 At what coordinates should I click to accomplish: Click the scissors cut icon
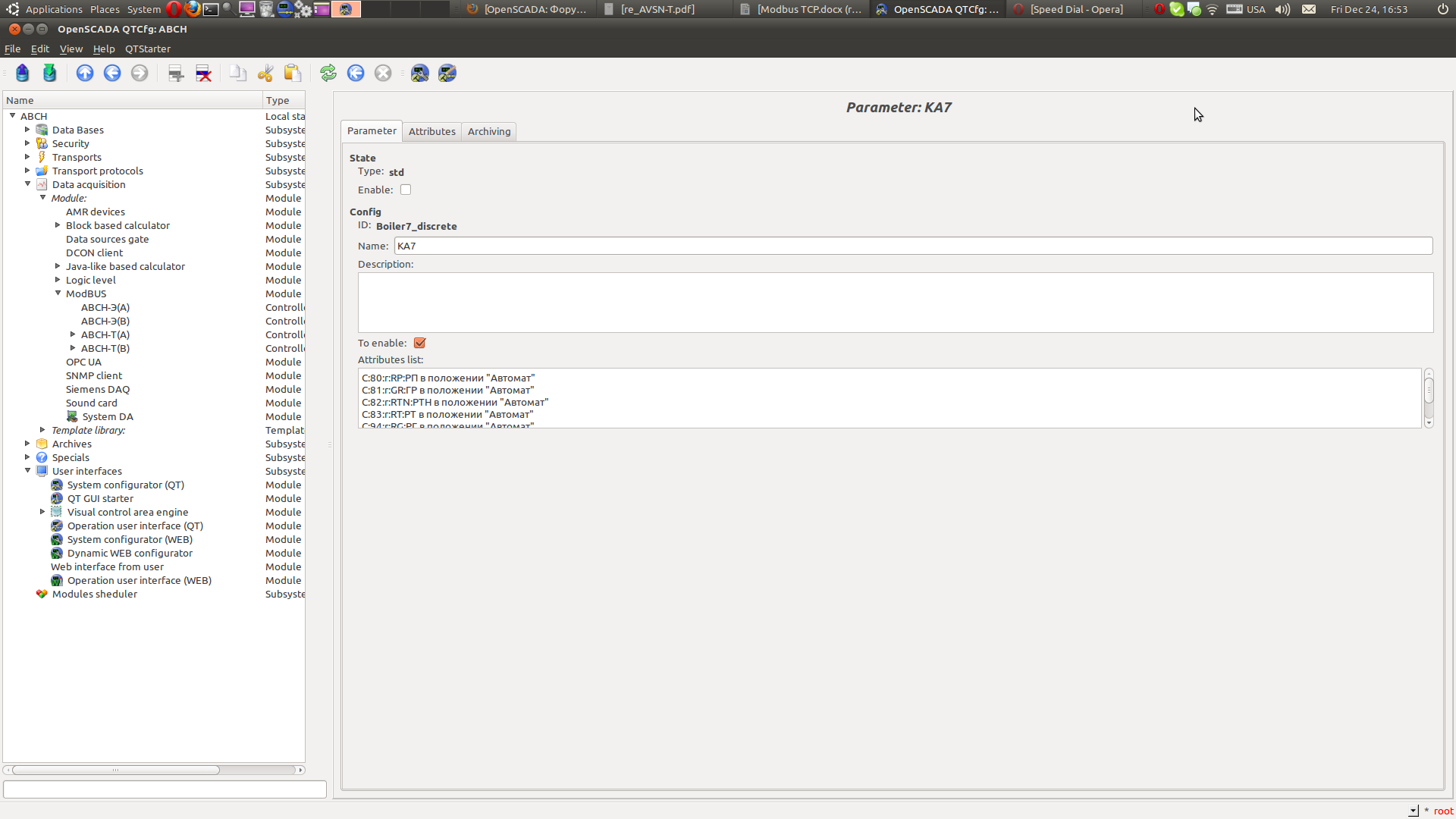(265, 73)
